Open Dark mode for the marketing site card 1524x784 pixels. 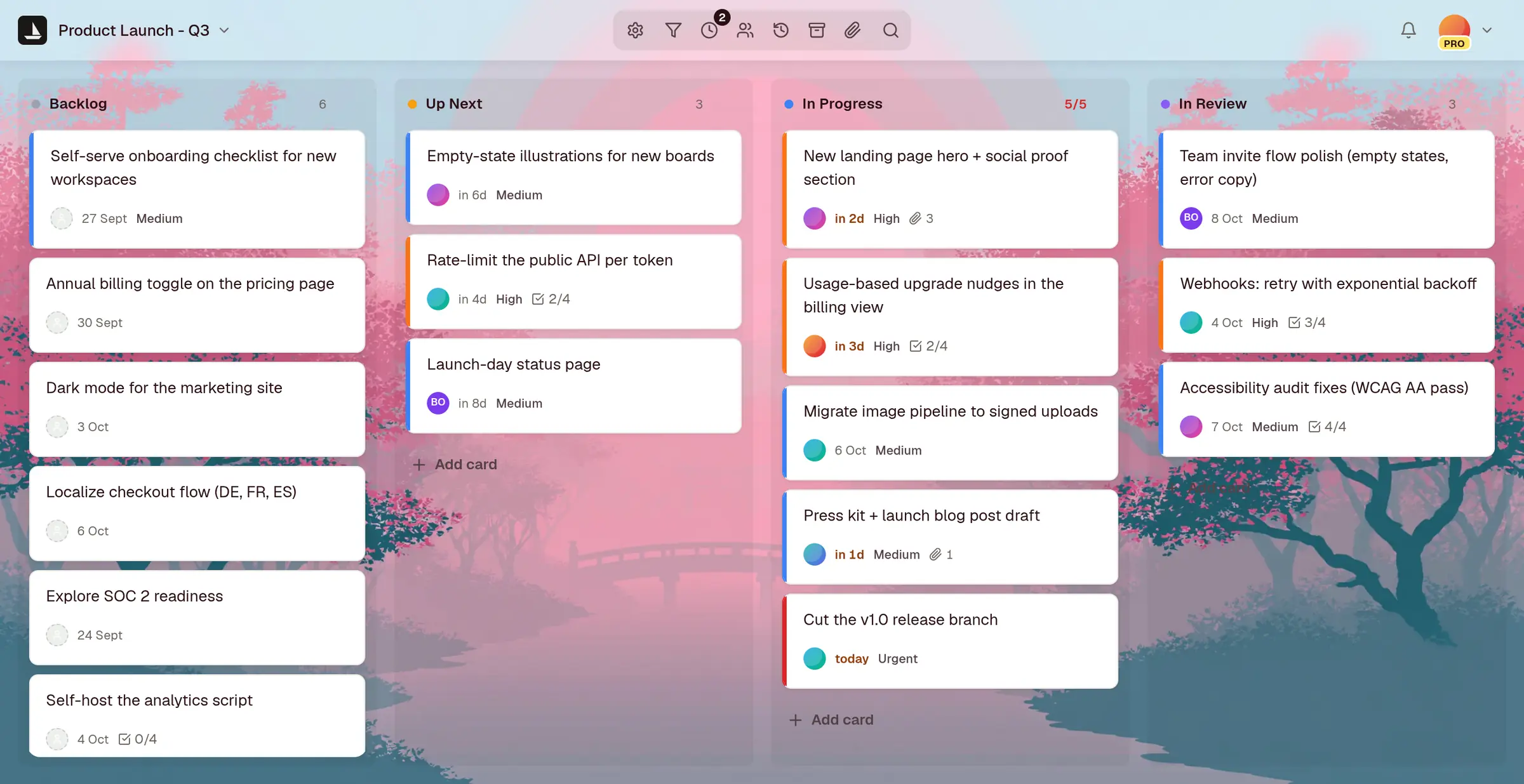pyautogui.click(x=197, y=409)
